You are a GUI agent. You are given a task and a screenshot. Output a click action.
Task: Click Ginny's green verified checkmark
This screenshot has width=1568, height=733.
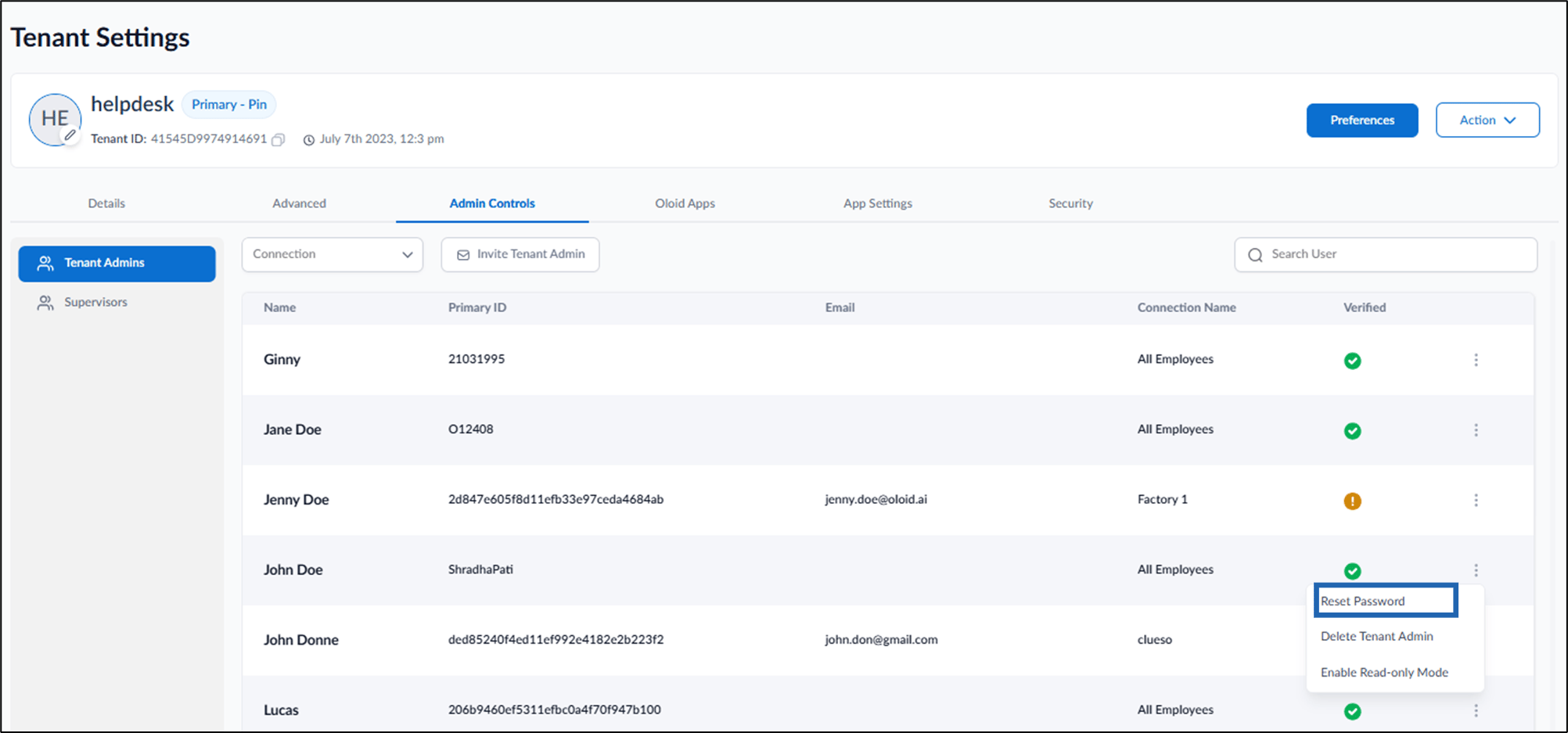1352,361
